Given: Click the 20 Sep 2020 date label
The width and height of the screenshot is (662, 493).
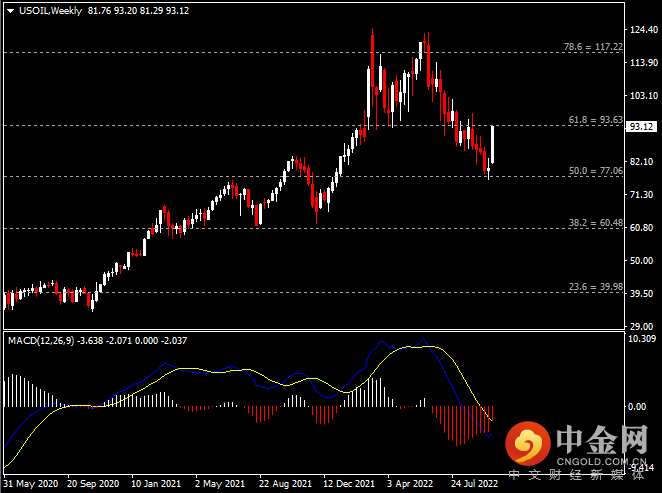Looking at the screenshot, I should (93, 484).
